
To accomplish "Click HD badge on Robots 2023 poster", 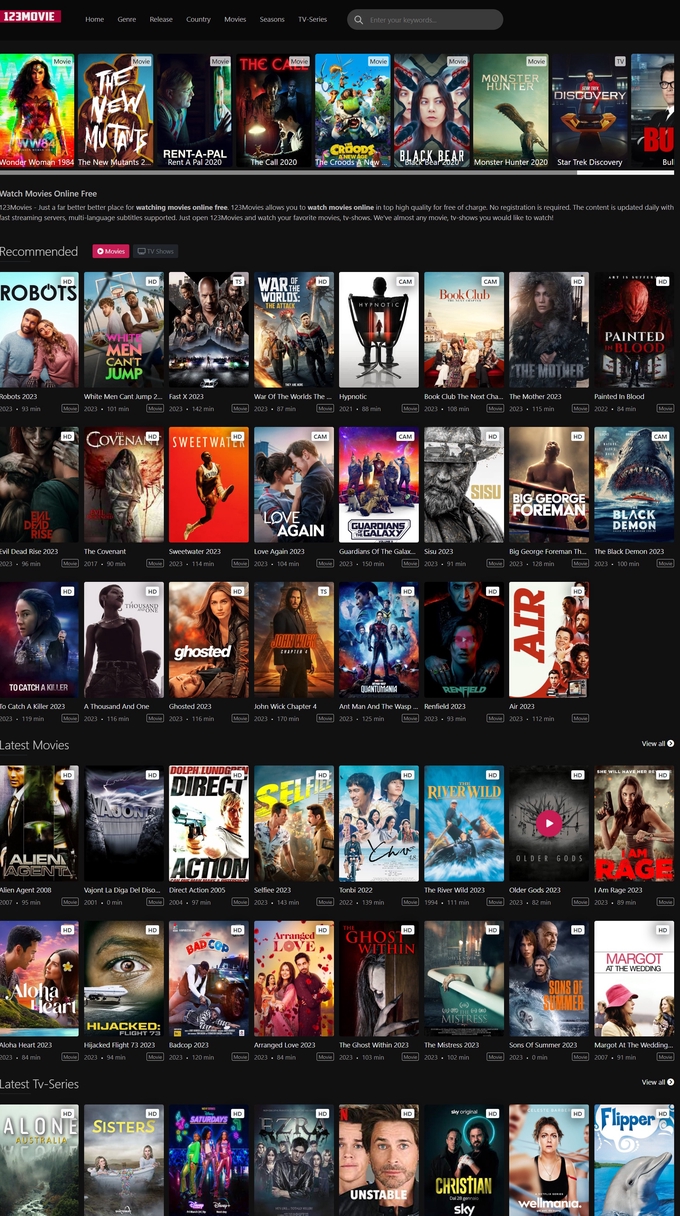I will click(x=68, y=281).
